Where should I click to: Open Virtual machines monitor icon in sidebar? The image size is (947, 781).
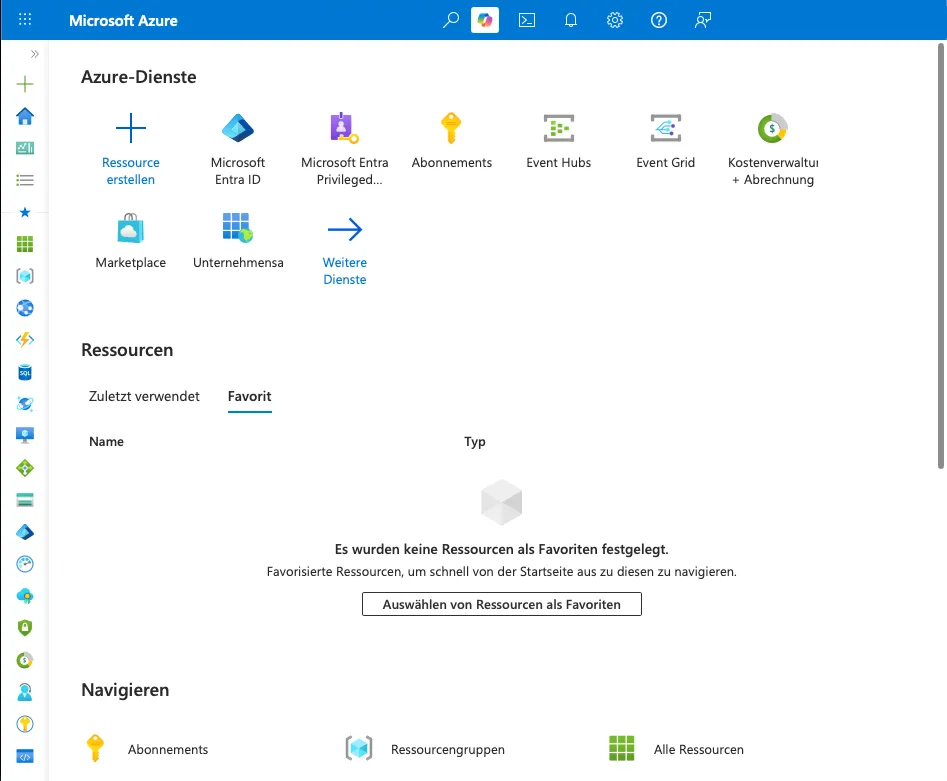[25, 435]
